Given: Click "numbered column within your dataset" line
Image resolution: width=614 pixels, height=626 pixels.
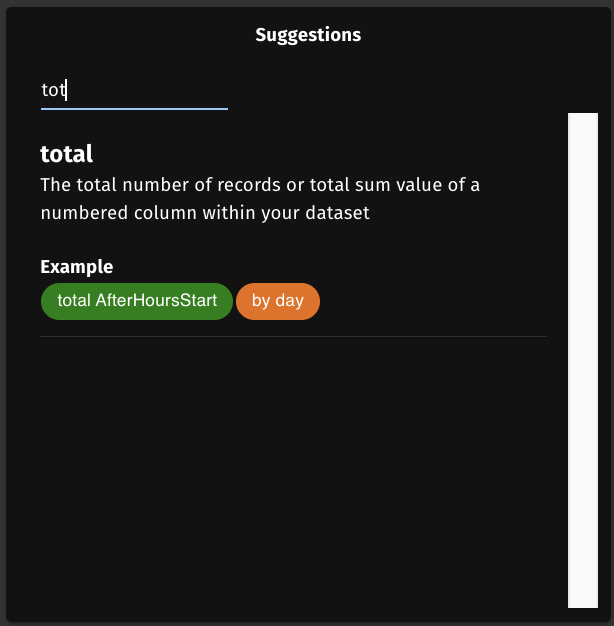Looking at the screenshot, I should (205, 213).
